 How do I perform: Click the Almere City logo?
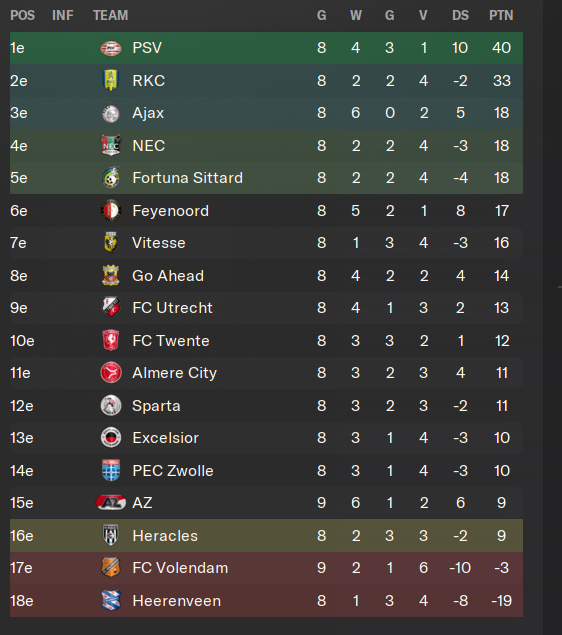coord(111,373)
